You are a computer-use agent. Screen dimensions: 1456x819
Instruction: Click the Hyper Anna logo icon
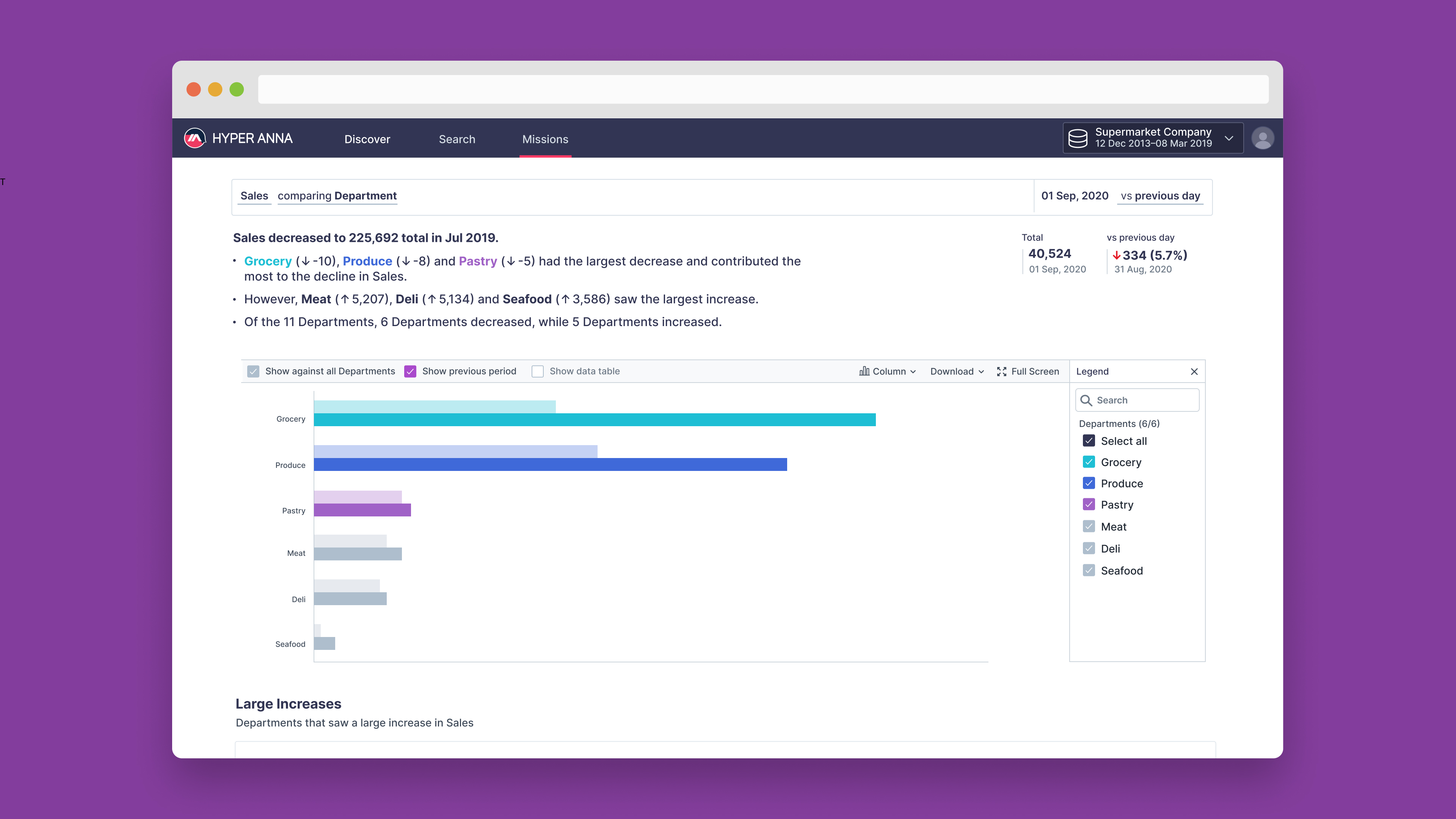click(x=195, y=138)
